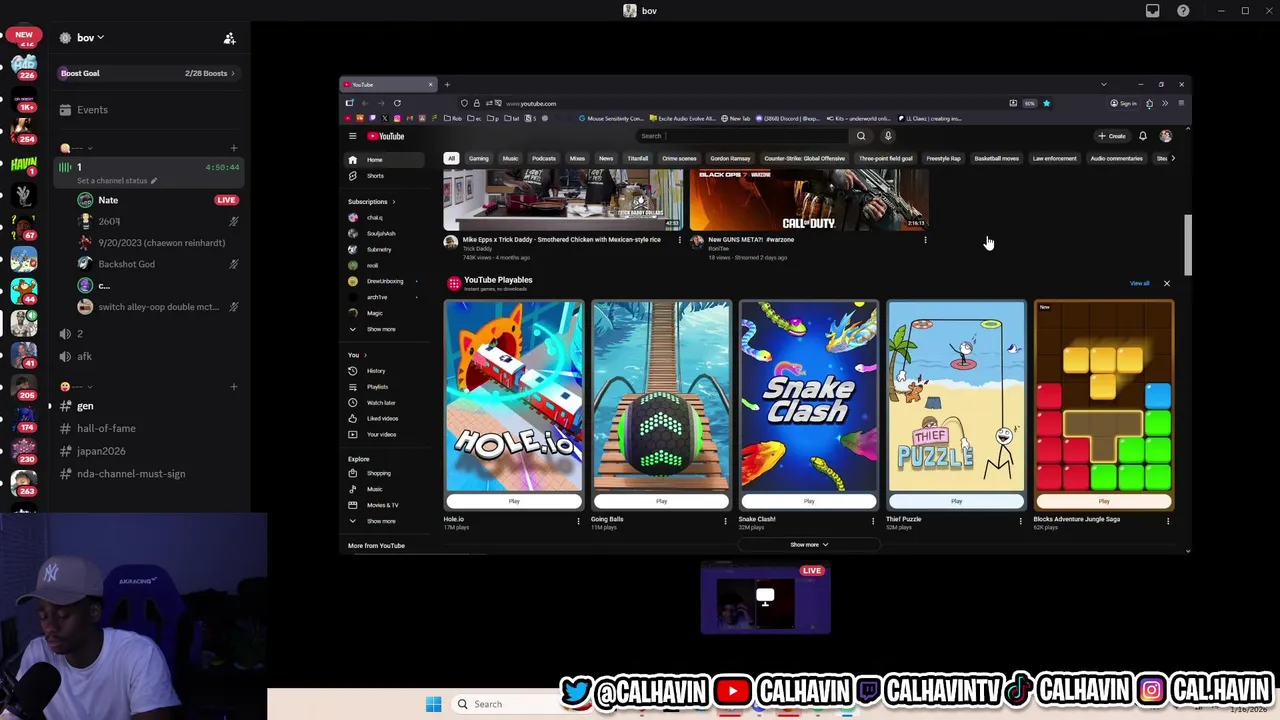Open Liked videos in the sidebar

click(382, 419)
